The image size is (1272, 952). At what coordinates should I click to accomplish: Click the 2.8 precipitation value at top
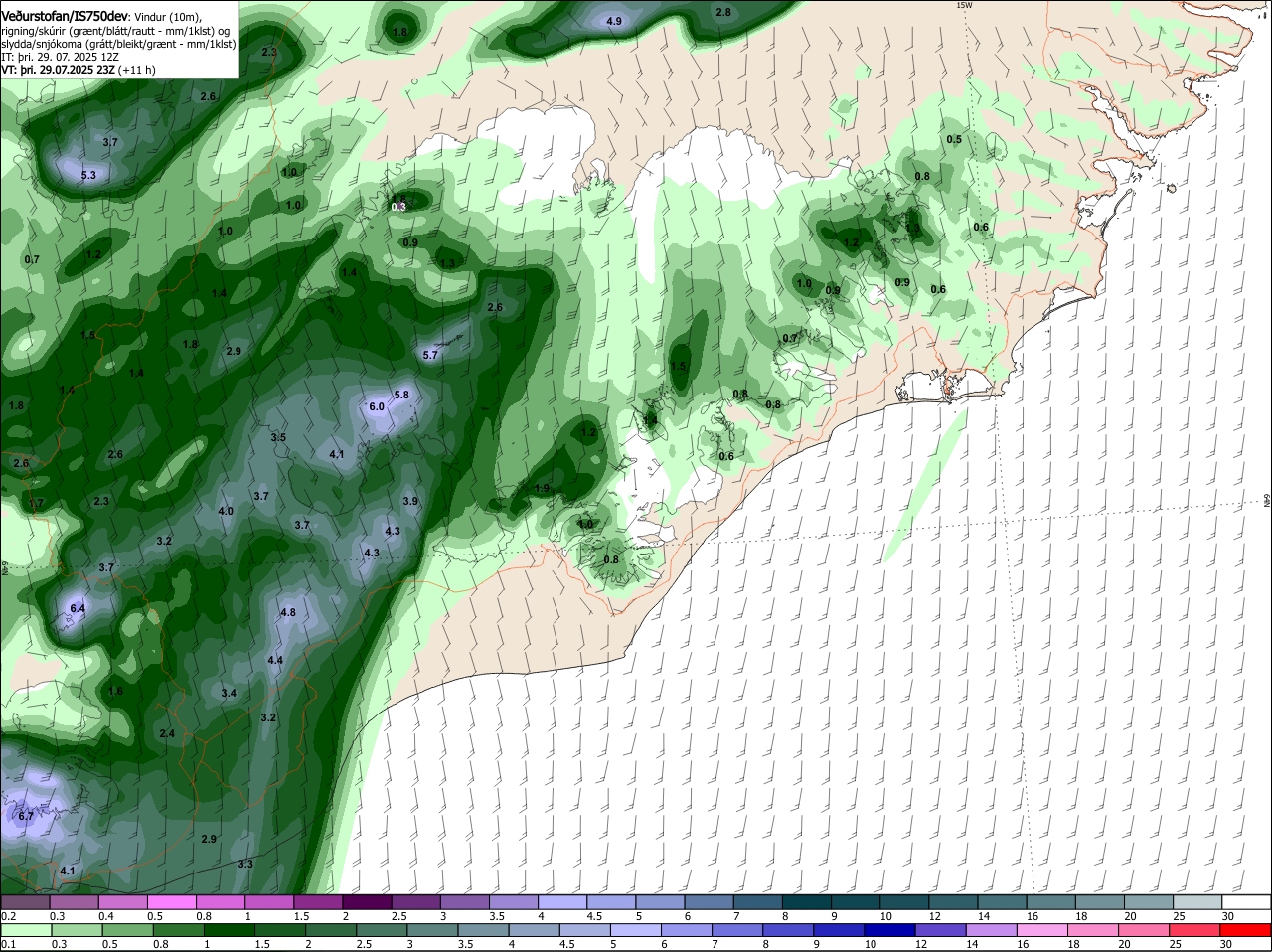point(723,12)
